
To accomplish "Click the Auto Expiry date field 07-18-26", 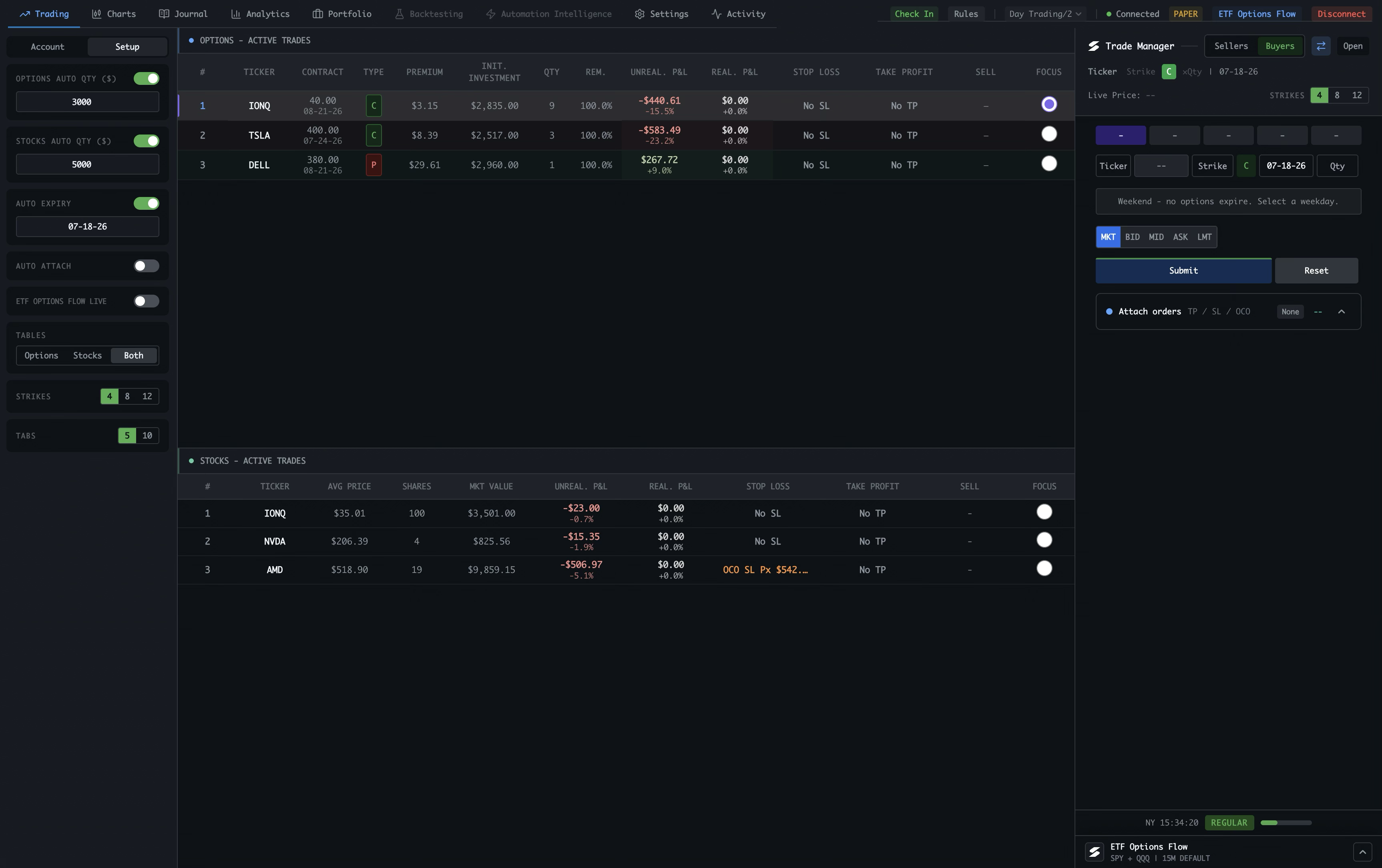I will pyautogui.click(x=87, y=226).
